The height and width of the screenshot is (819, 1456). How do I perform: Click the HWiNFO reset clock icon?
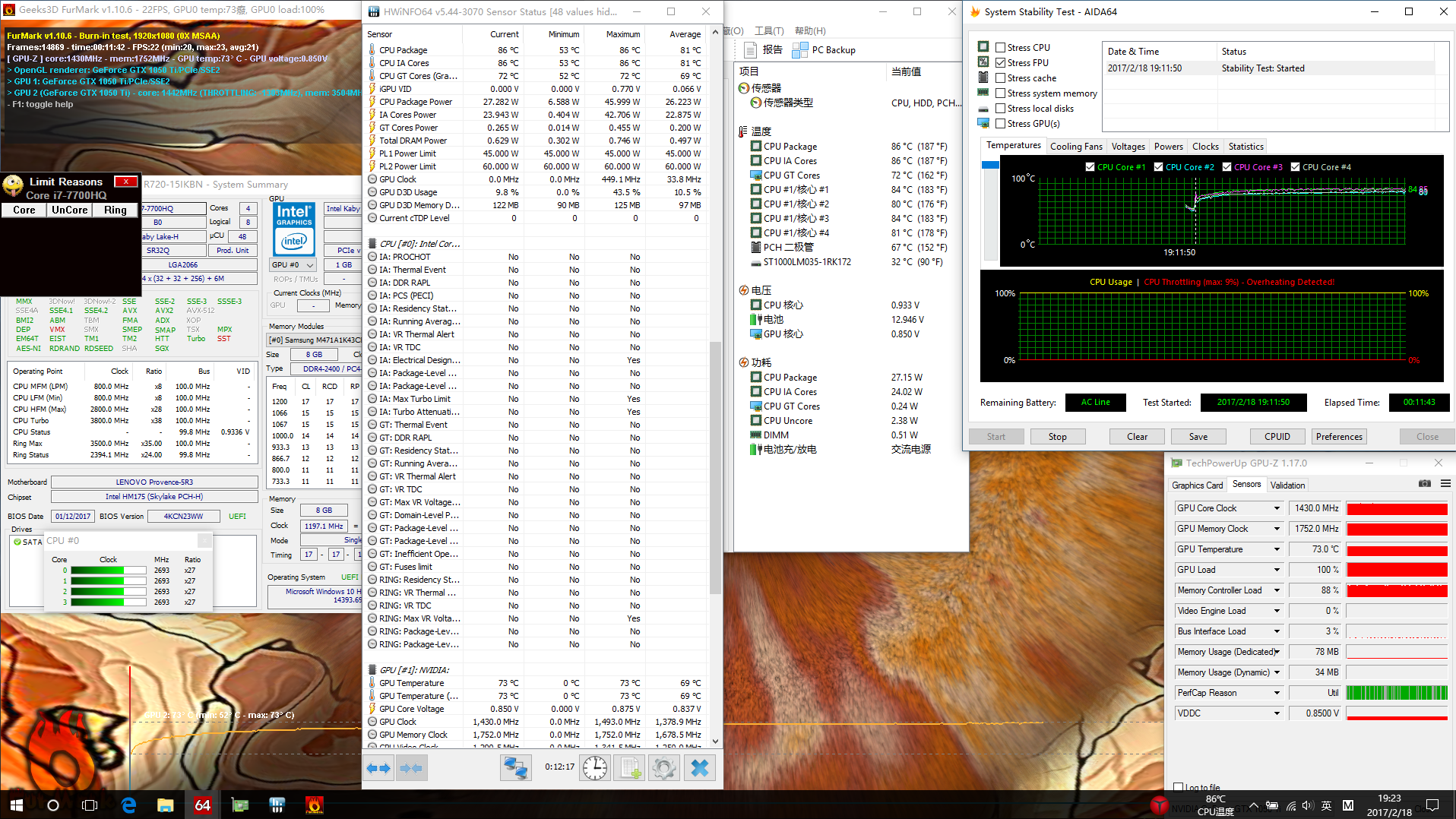pyautogui.click(x=594, y=768)
